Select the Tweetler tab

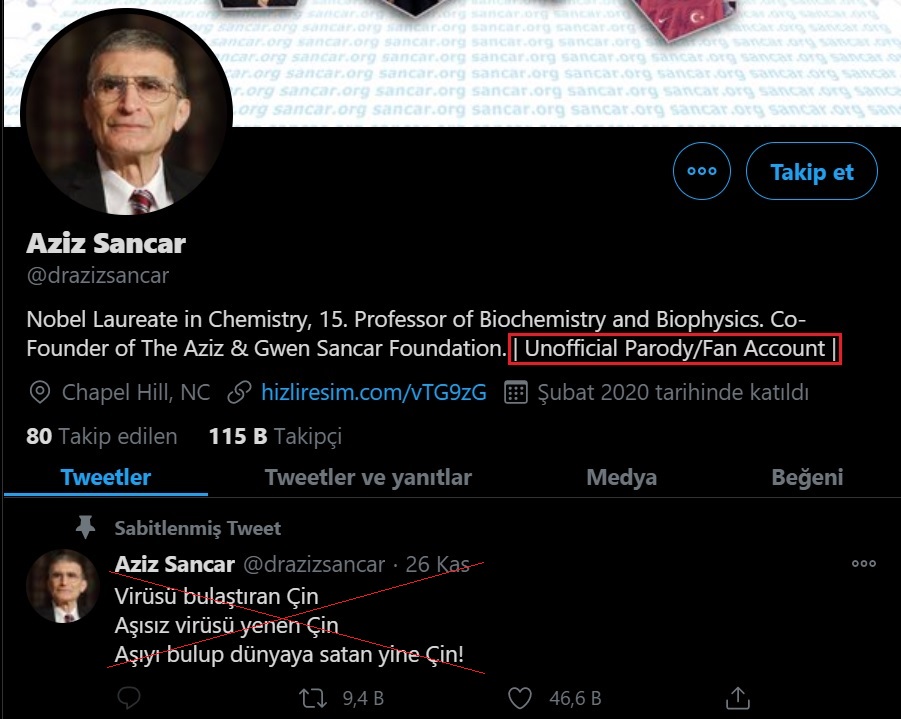click(x=106, y=477)
